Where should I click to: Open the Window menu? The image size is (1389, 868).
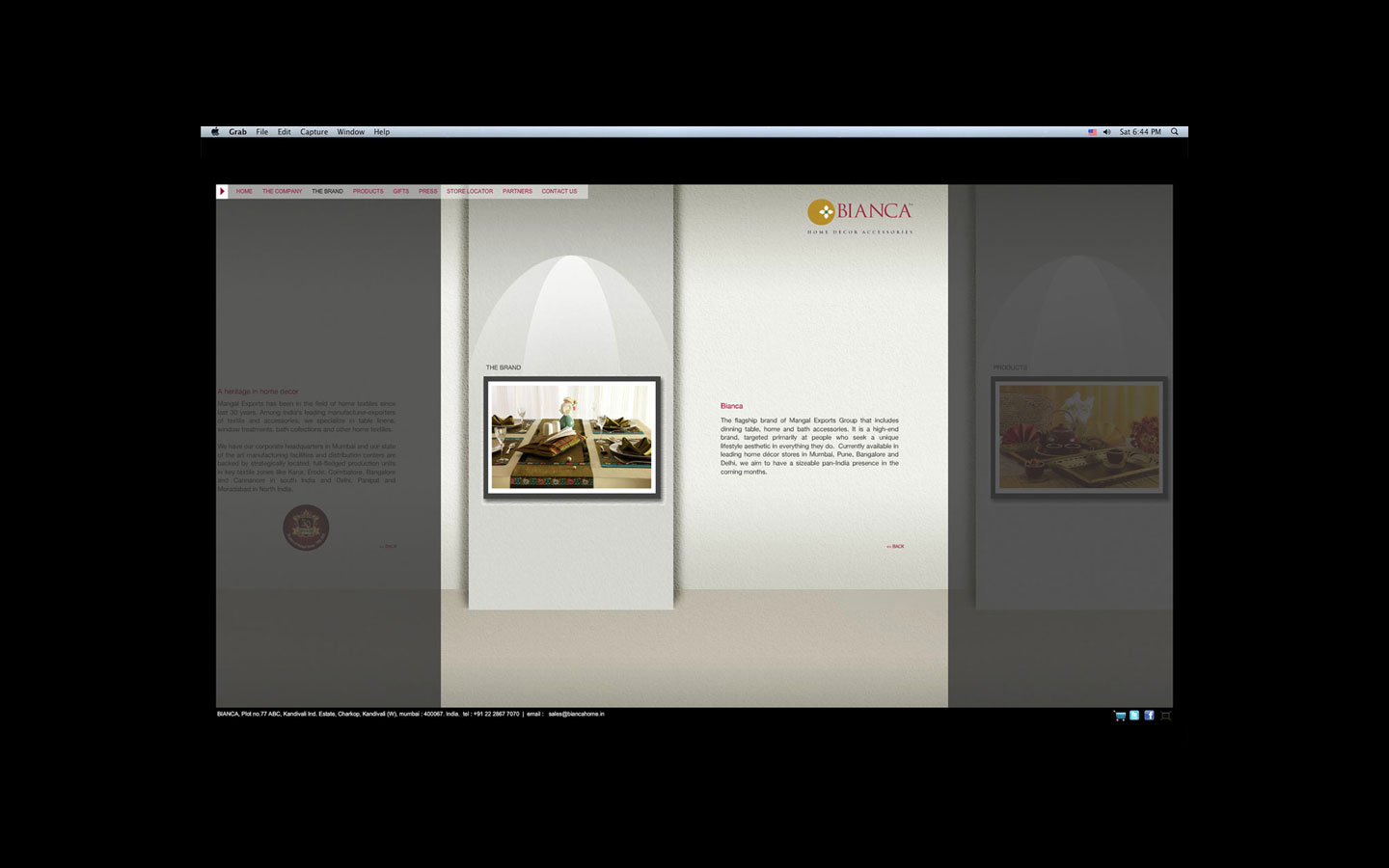coord(350,132)
